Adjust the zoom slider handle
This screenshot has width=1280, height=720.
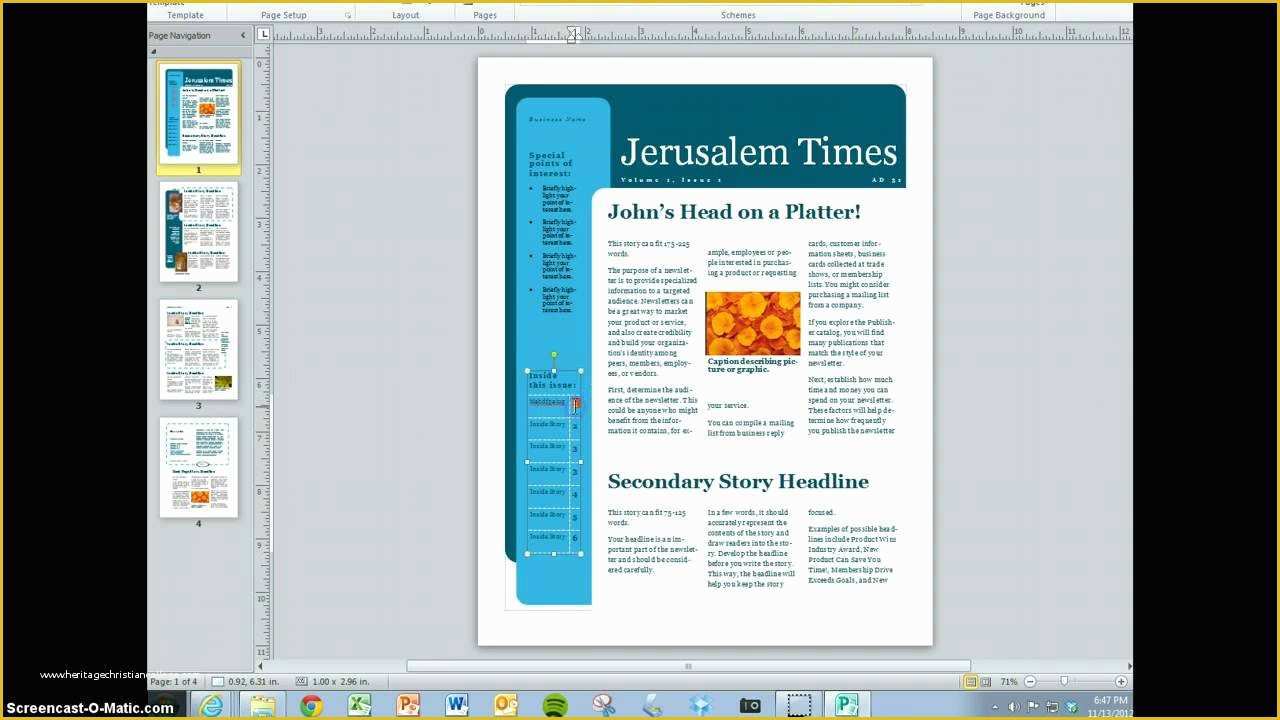[1064, 682]
